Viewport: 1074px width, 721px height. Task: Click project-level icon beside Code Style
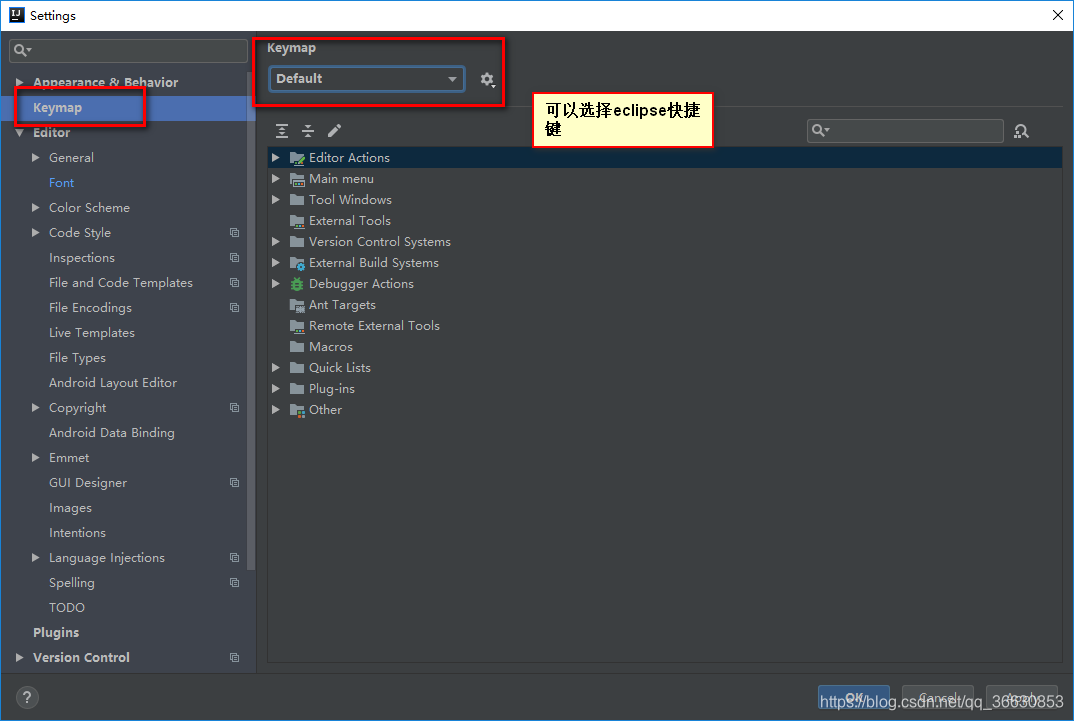pos(234,233)
